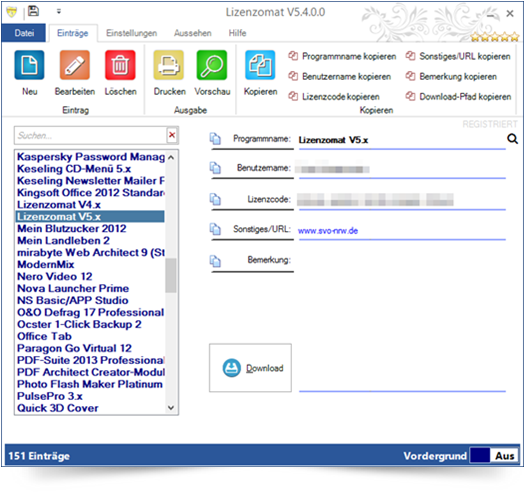Click the Neu entry icon
525x492 pixels.
pos(29,65)
